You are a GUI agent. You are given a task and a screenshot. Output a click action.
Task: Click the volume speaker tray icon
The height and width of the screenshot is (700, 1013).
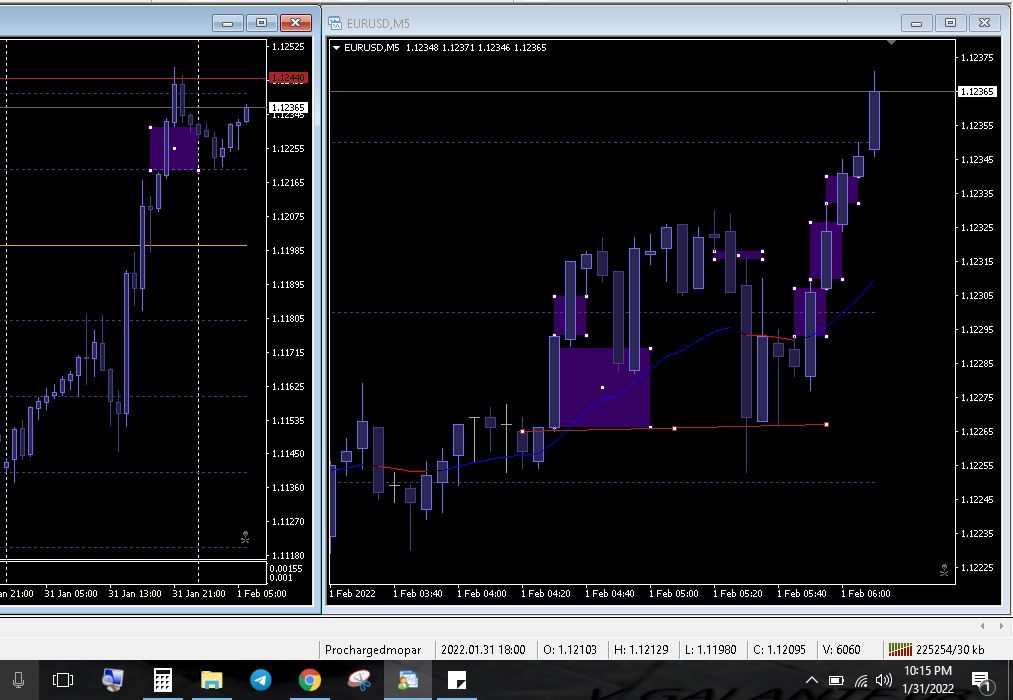click(x=883, y=681)
